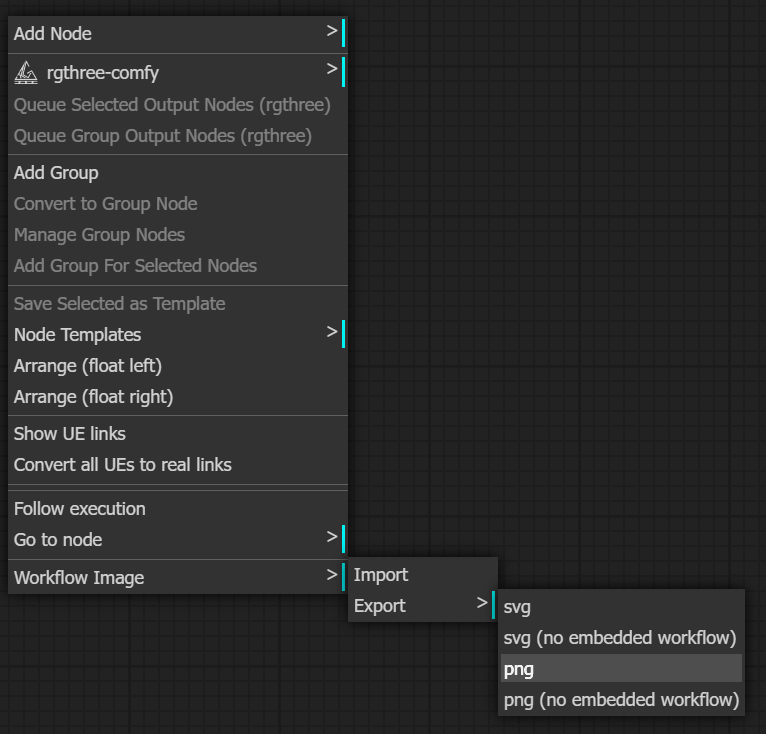The width and height of the screenshot is (766, 734).
Task: Click the Export submenu arrow
Action: pos(482,603)
